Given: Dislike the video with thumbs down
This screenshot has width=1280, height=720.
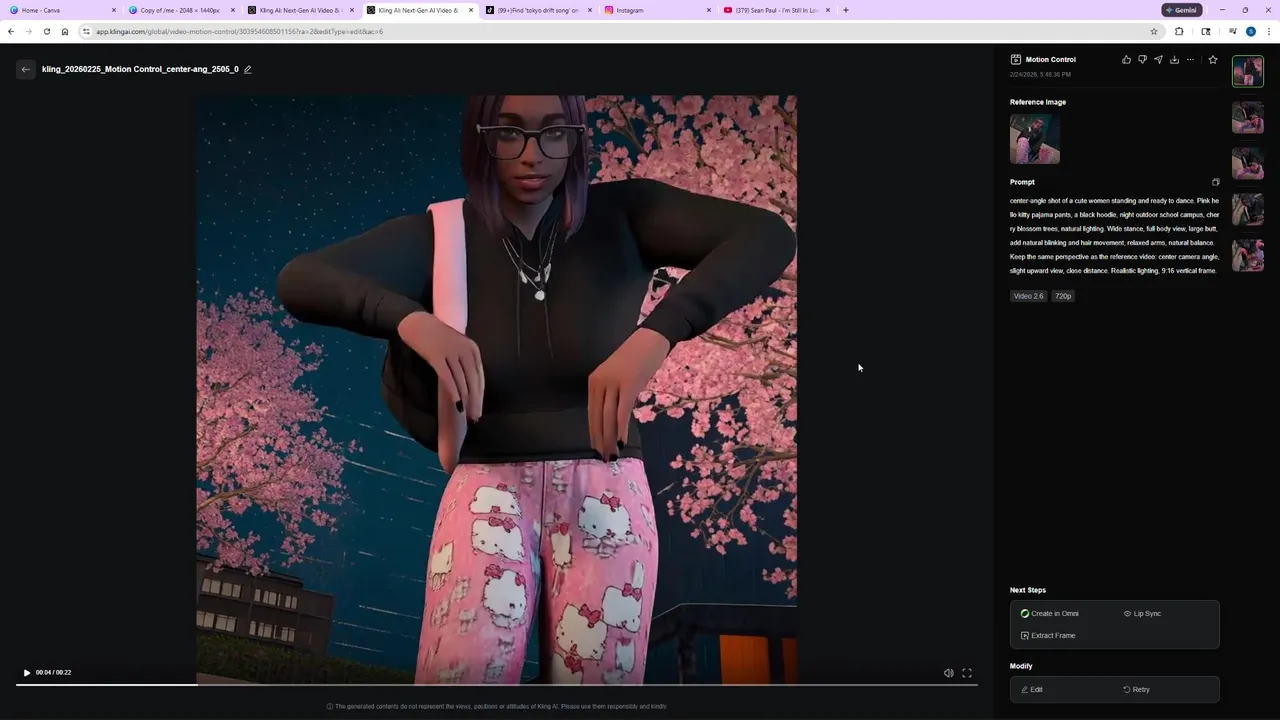Looking at the screenshot, I should [1142, 60].
